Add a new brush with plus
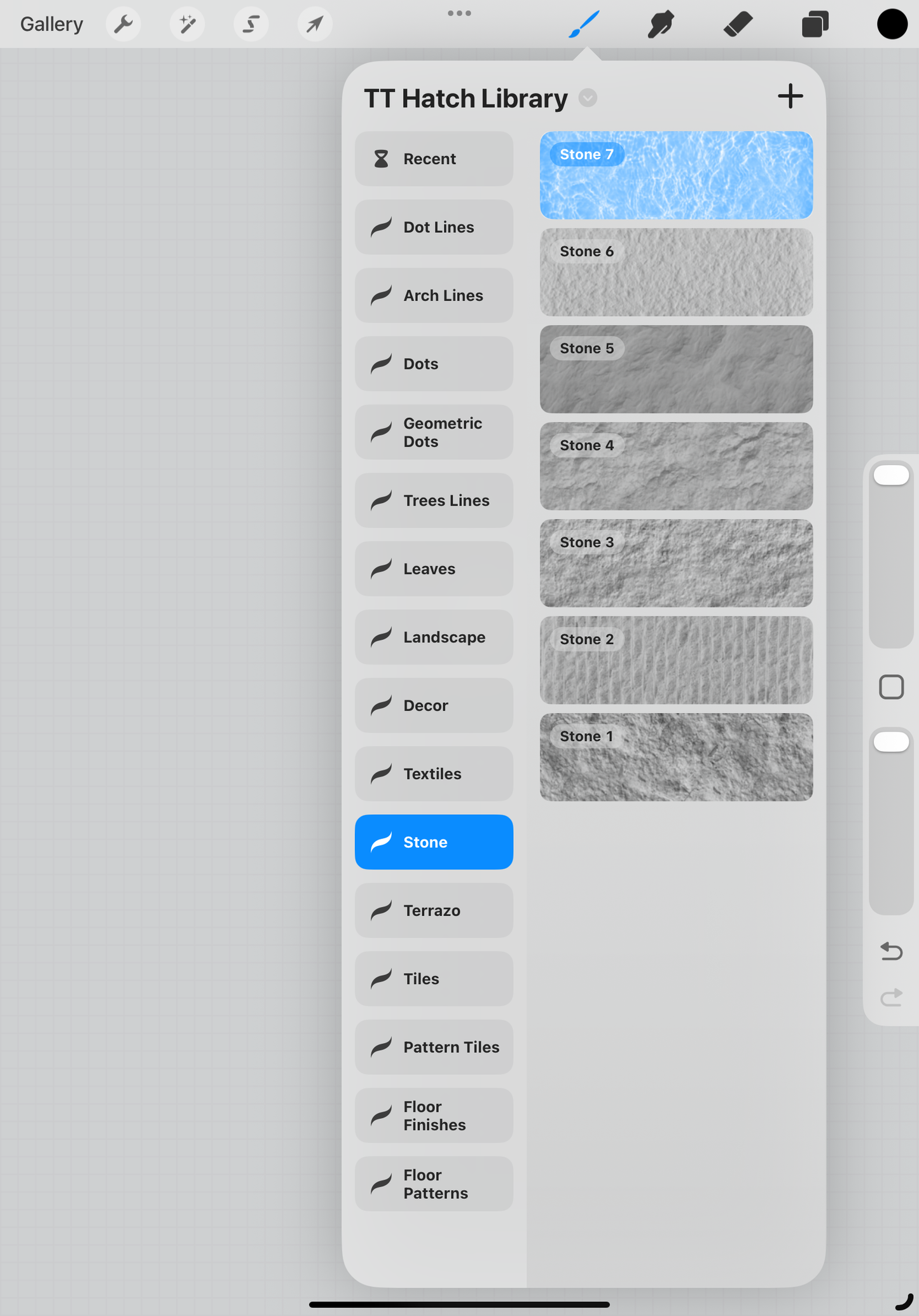 (x=791, y=97)
